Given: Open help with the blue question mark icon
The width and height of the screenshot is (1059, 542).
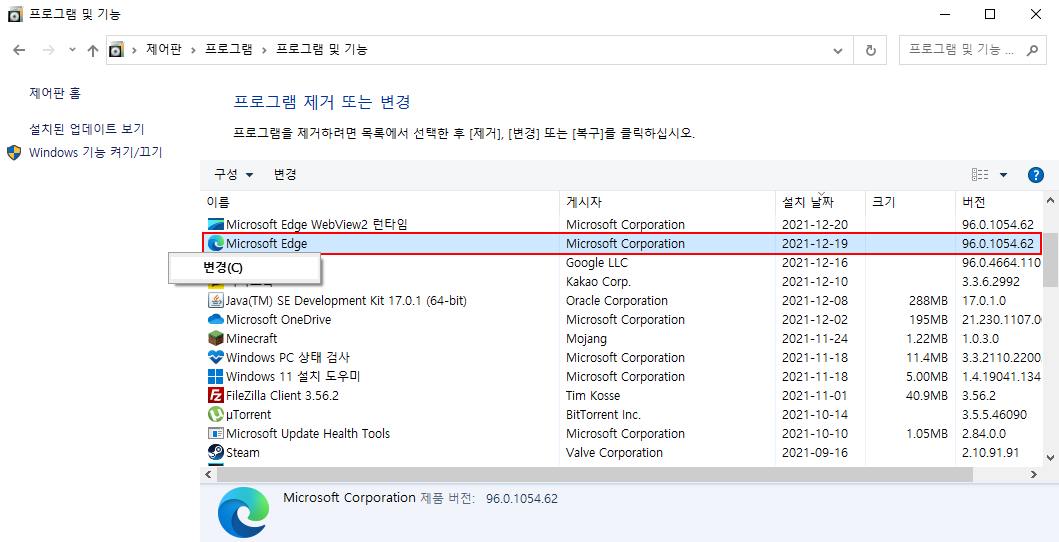Looking at the screenshot, I should 1035,175.
